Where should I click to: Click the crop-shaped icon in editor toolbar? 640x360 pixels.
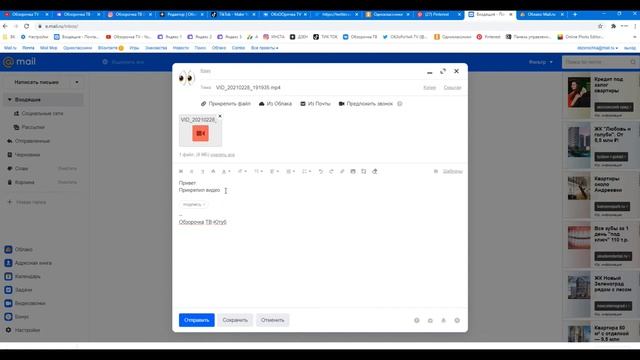point(364,171)
